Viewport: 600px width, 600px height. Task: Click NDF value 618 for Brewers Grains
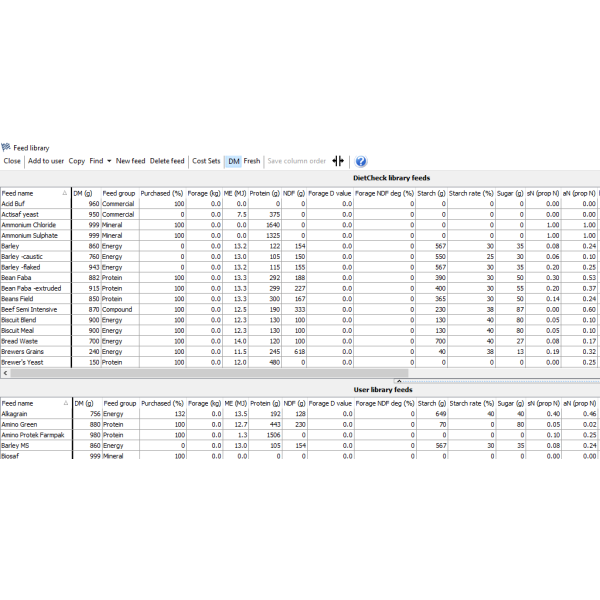300,352
